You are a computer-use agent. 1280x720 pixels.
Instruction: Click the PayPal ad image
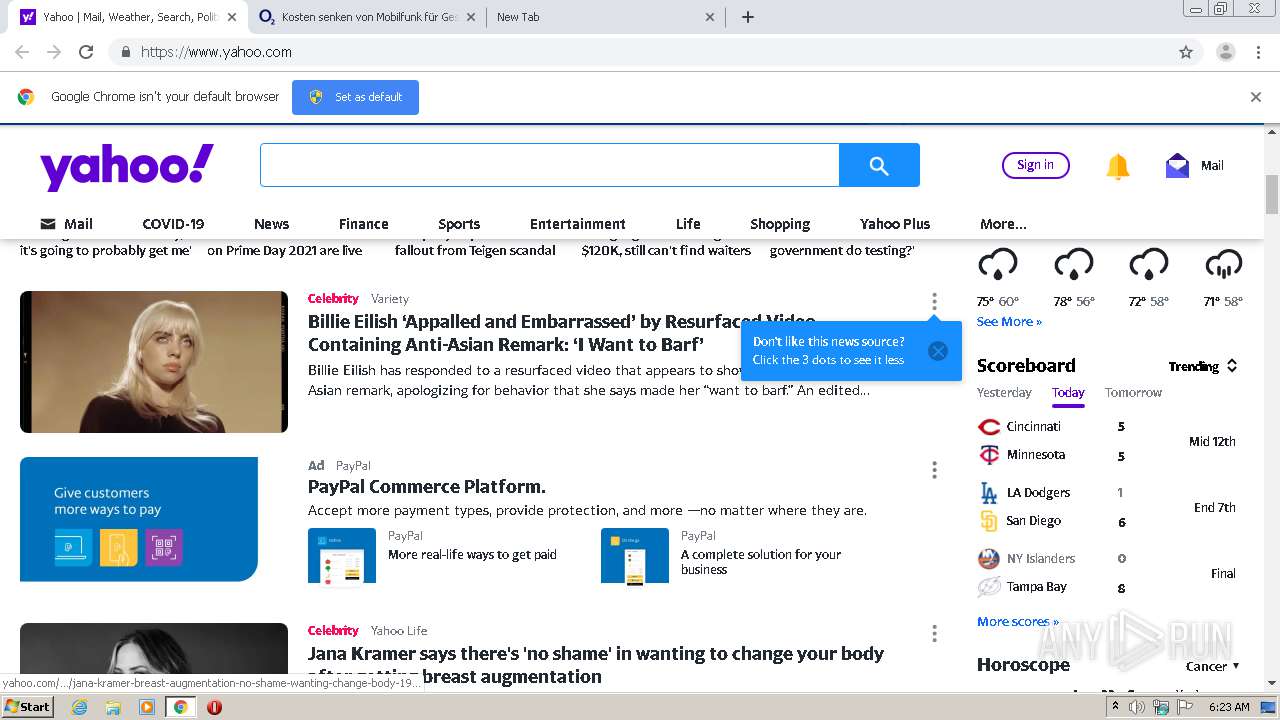tap(139, 519)
